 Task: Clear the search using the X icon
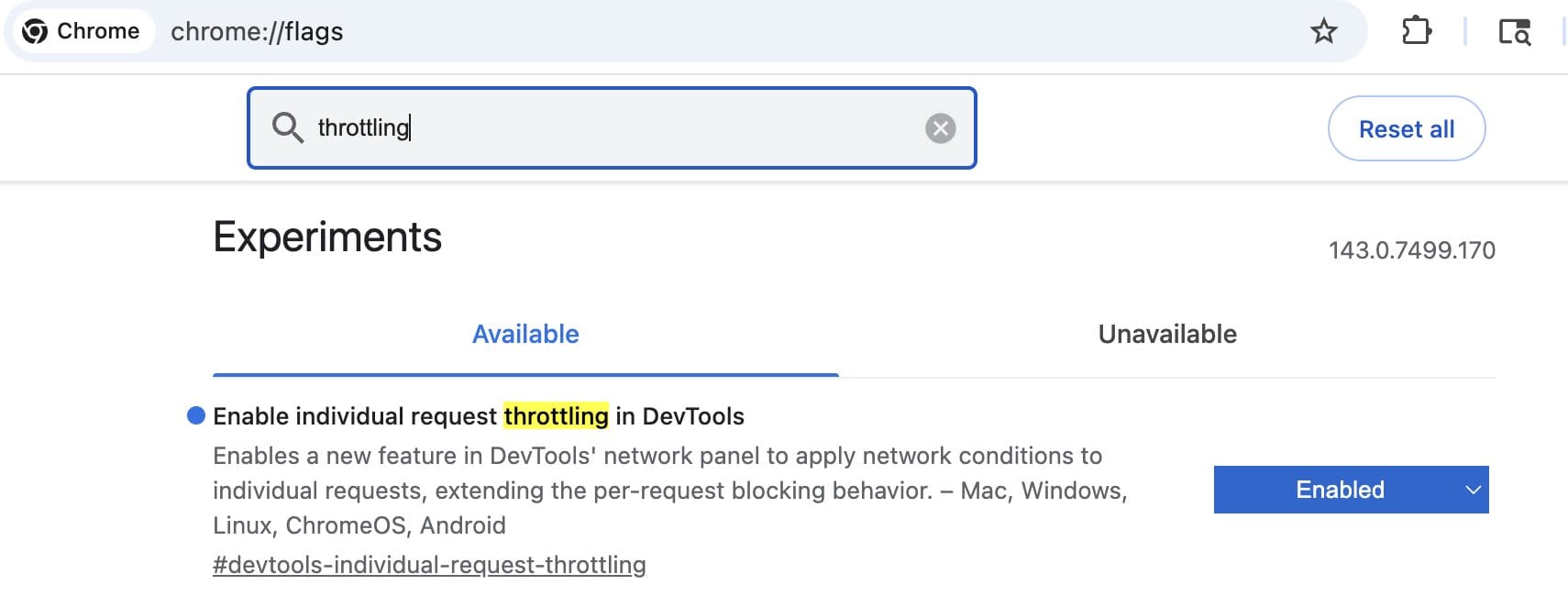pyautogui.click(x=941, y=128)
